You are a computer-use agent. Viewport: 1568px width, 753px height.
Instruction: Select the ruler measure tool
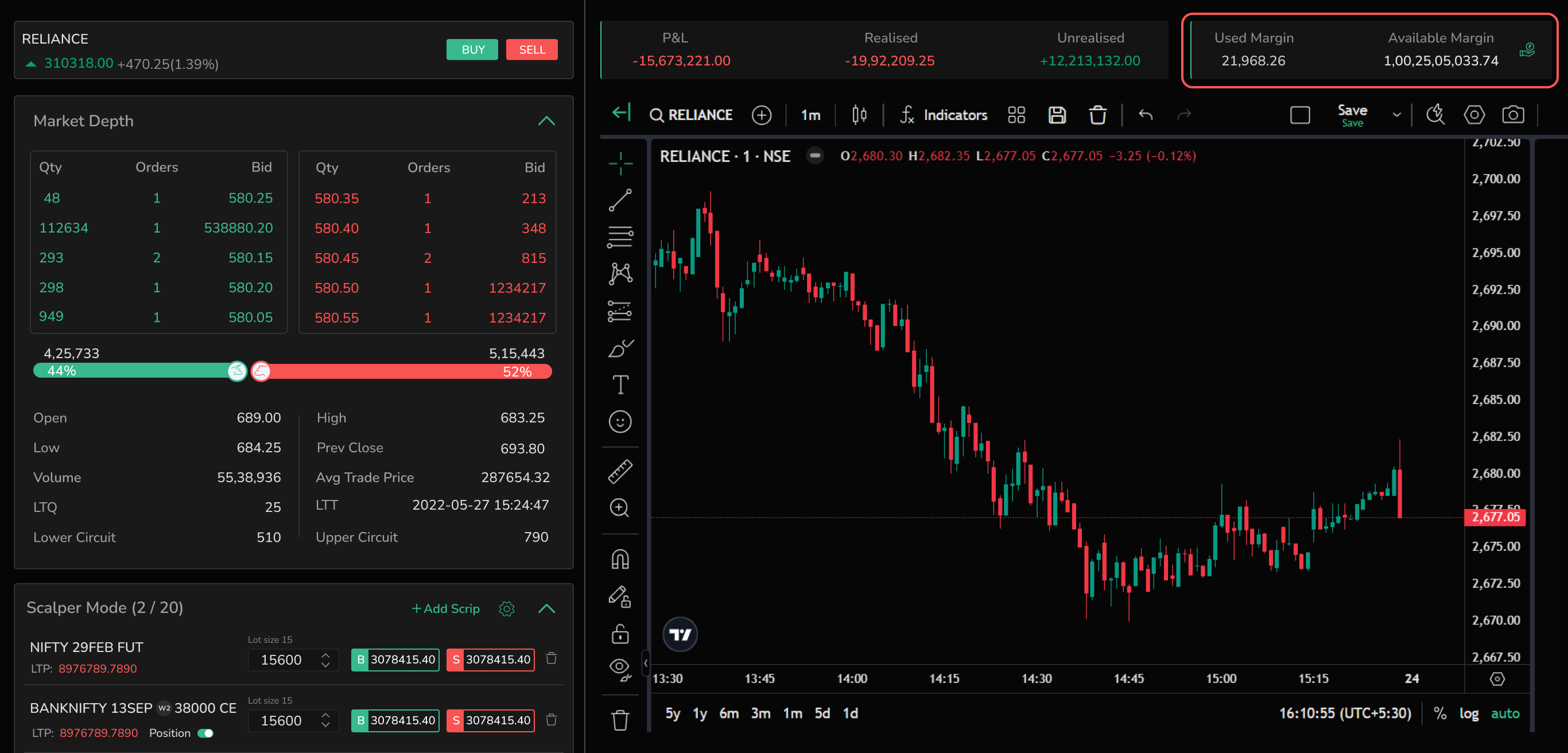coord(620,472)
